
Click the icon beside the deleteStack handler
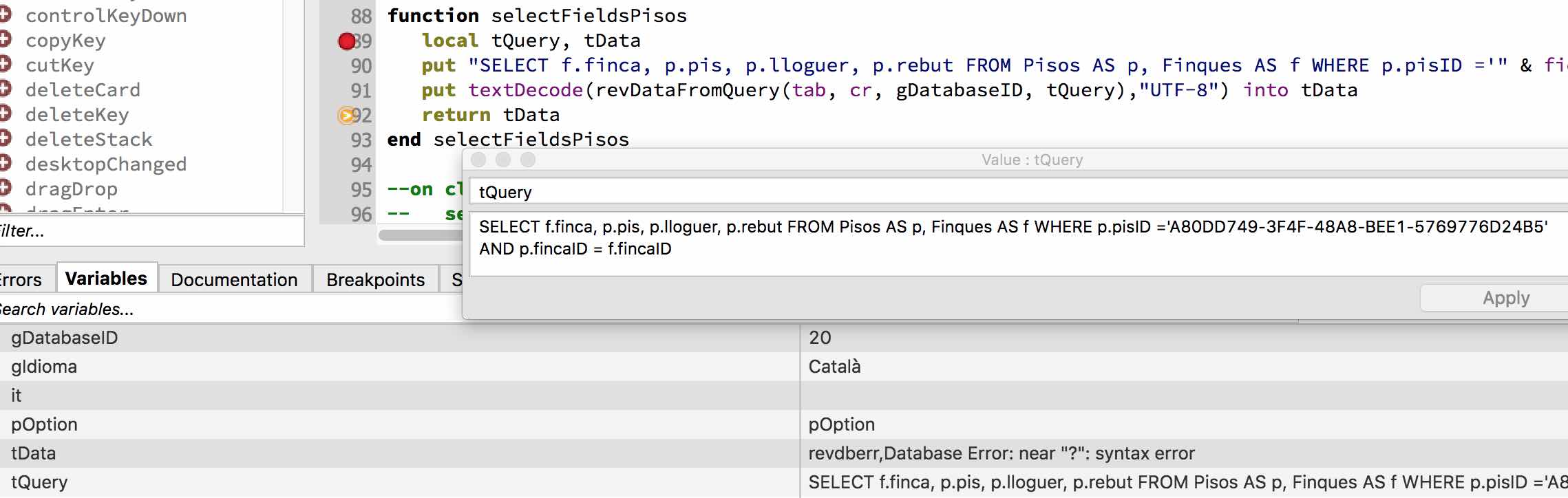5,140
